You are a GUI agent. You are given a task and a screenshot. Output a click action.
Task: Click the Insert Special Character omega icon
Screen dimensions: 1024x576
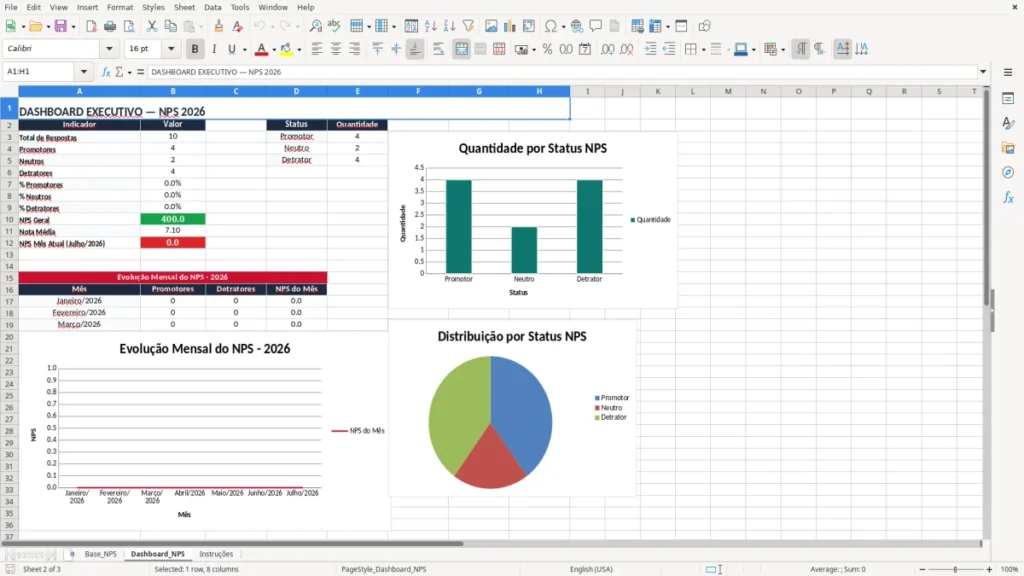pos(551,26)
